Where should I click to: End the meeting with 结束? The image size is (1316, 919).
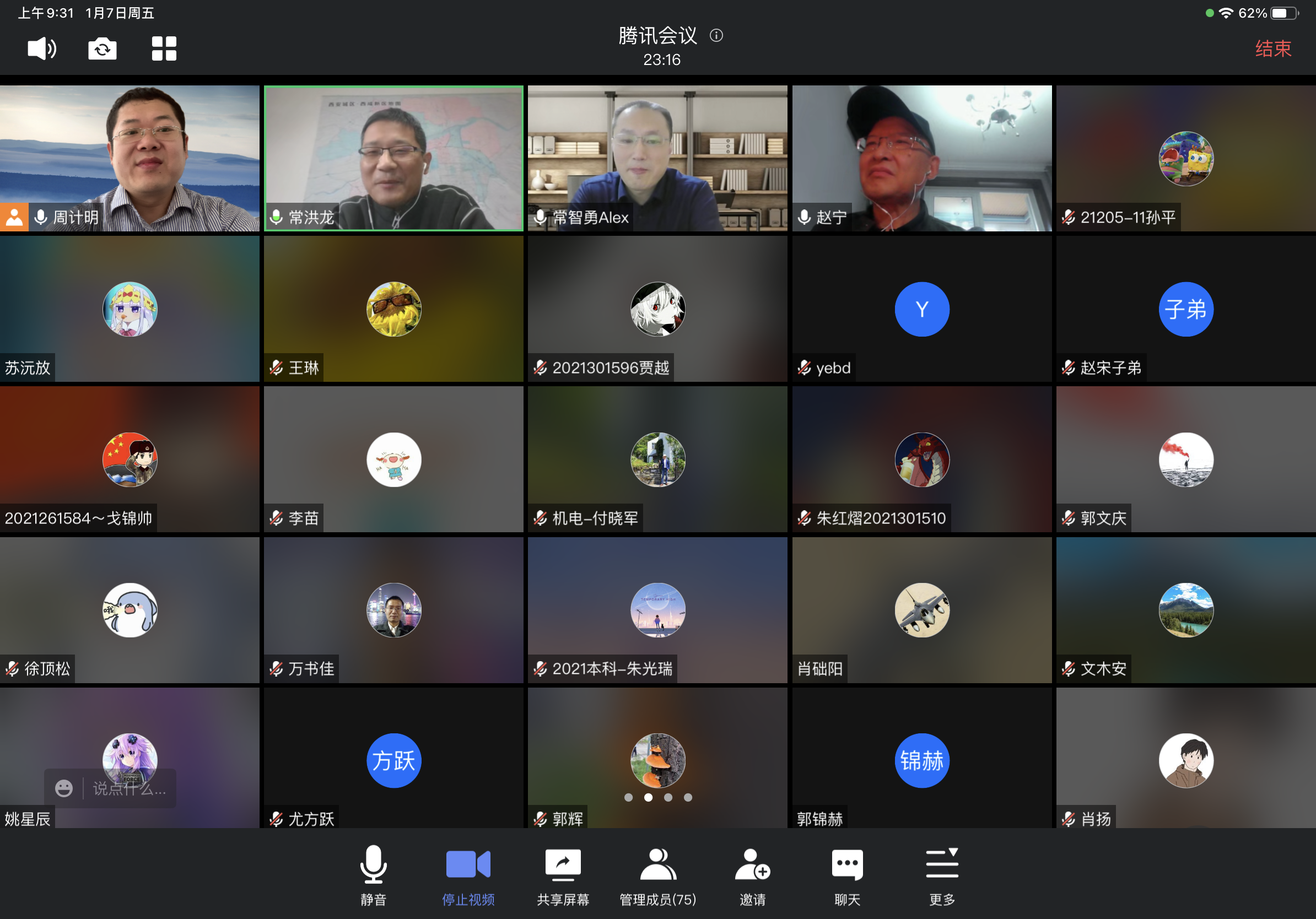(1273, 48)
